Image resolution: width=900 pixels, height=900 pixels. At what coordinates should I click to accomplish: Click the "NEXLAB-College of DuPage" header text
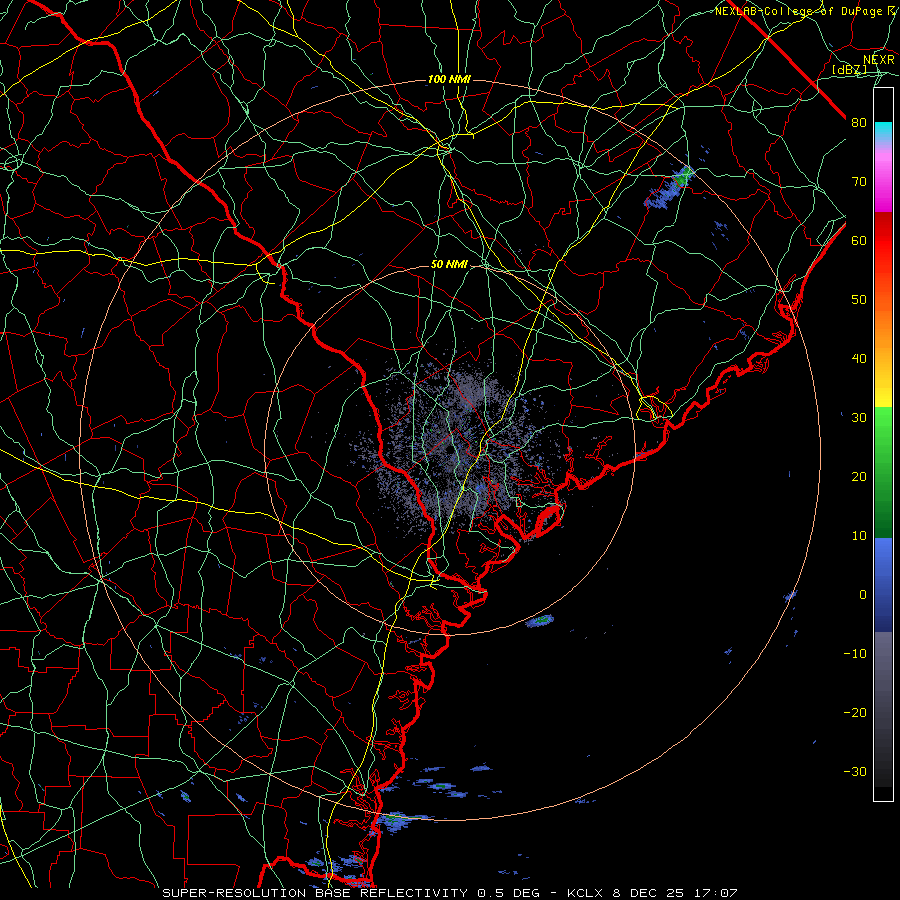coord(800,11)
